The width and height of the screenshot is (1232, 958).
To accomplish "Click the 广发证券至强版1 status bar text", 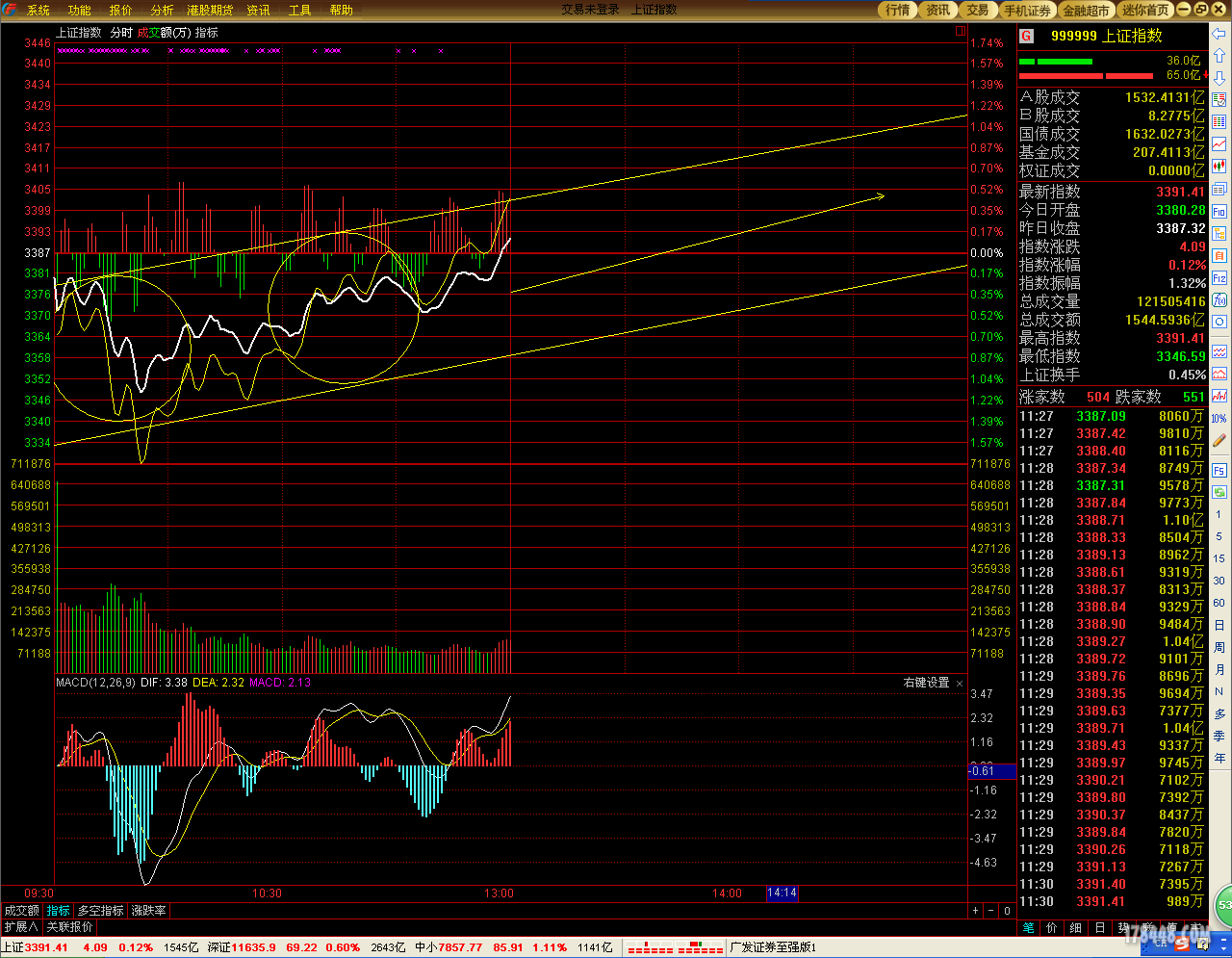I will coord(773,947).
